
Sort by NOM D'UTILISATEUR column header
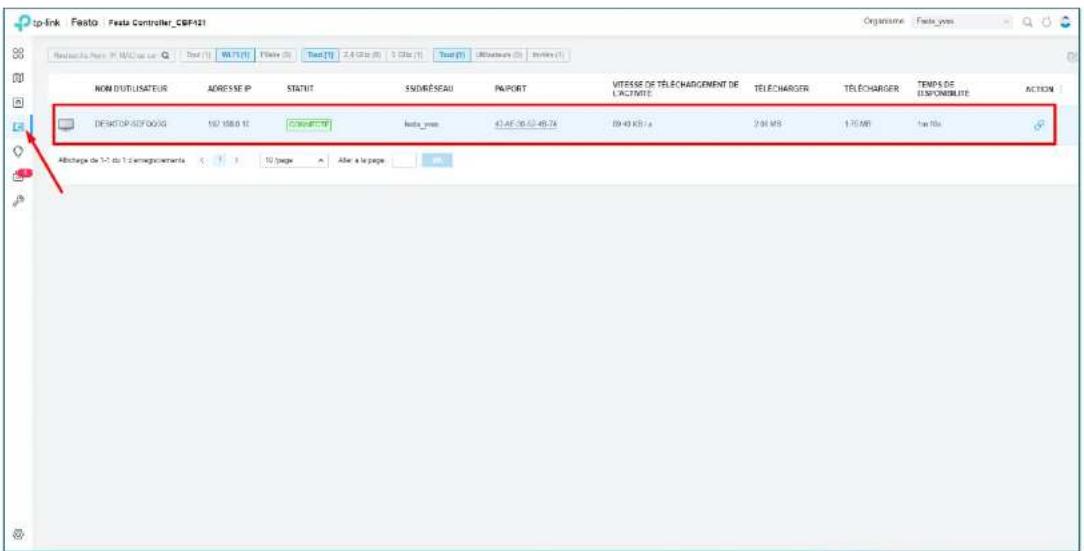tap(130, 89)
